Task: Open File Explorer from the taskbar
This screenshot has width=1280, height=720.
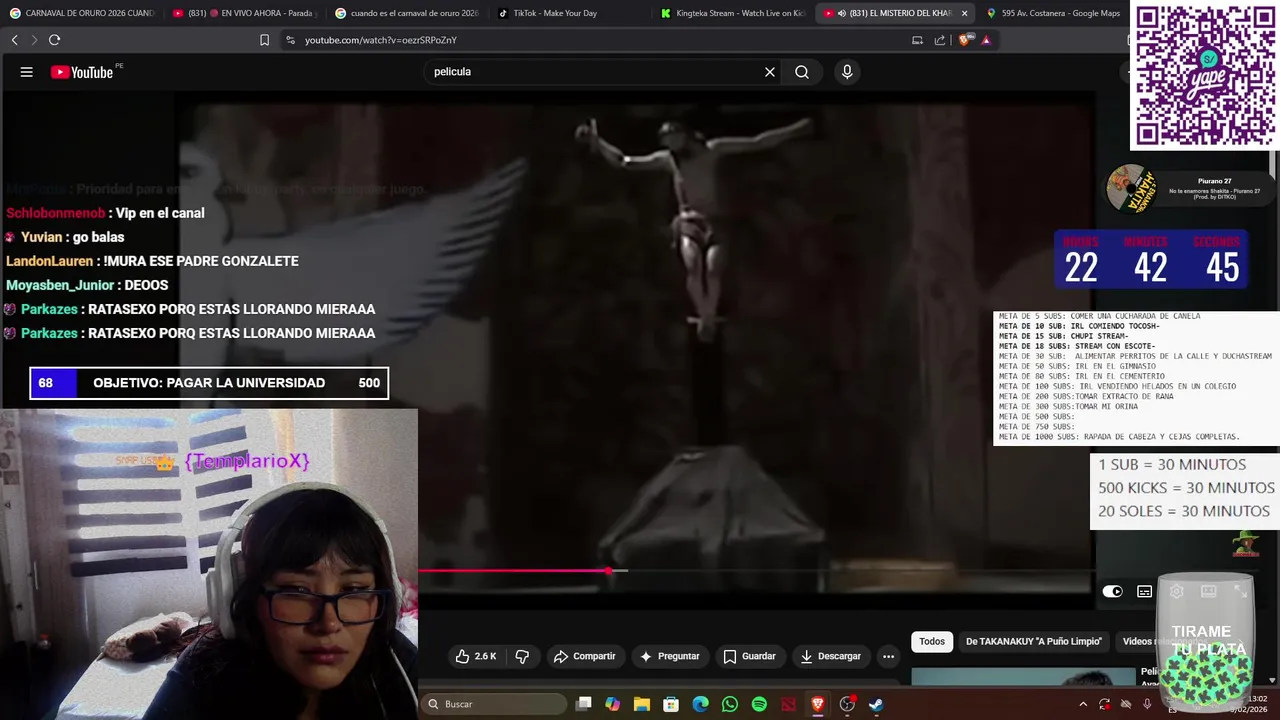Action: tap(642, 704)
